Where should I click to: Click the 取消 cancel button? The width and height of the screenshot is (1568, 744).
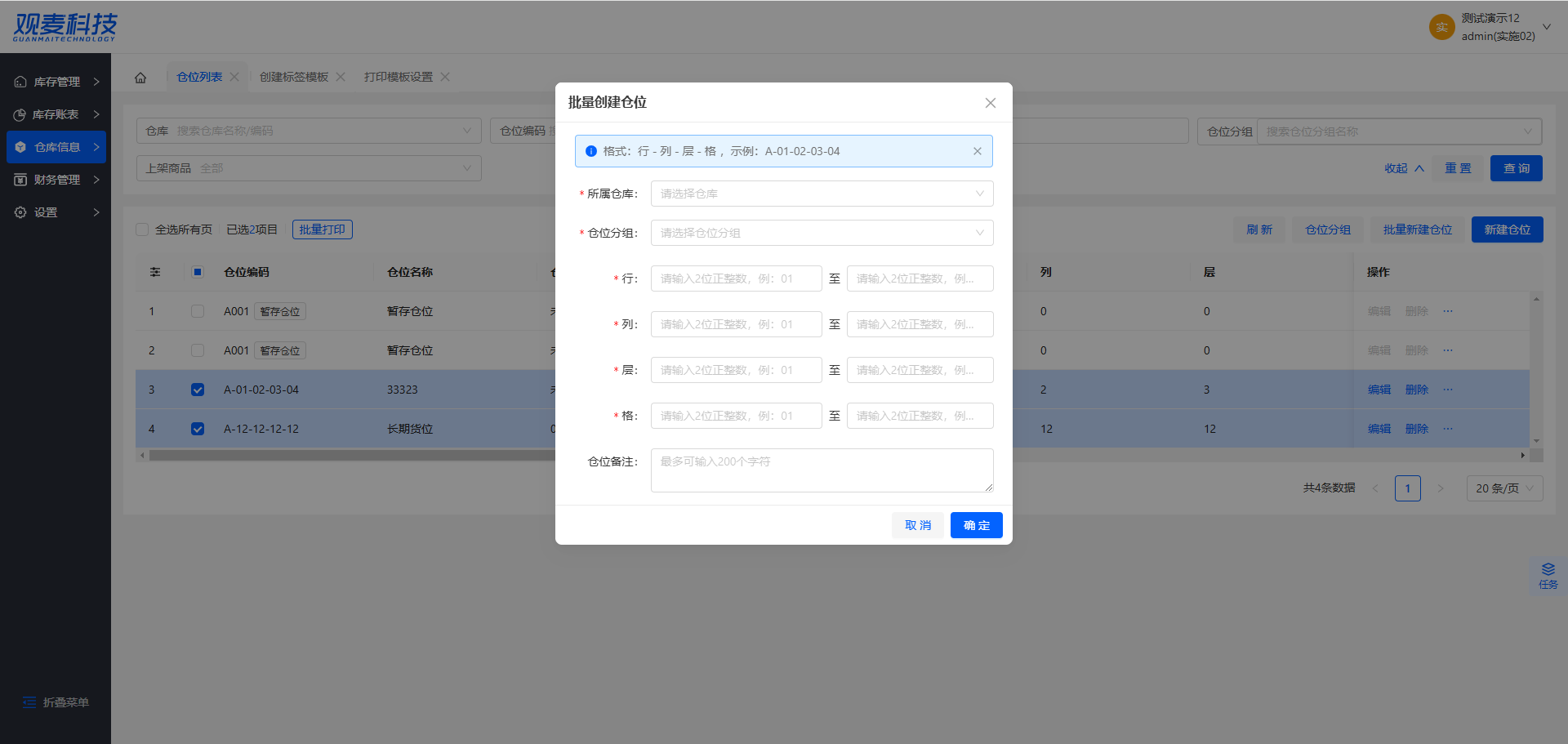pyautogui.click(x=918, y=525)
